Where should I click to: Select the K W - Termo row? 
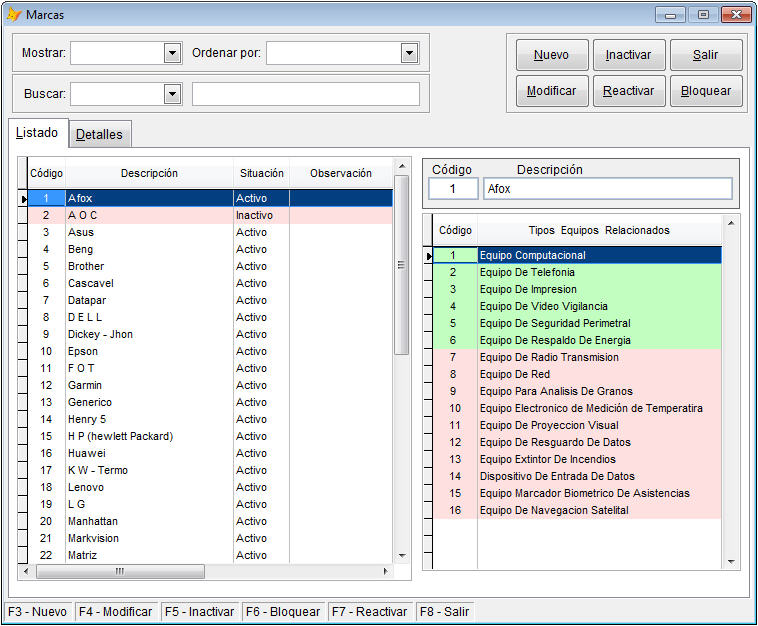pos(210,470)
